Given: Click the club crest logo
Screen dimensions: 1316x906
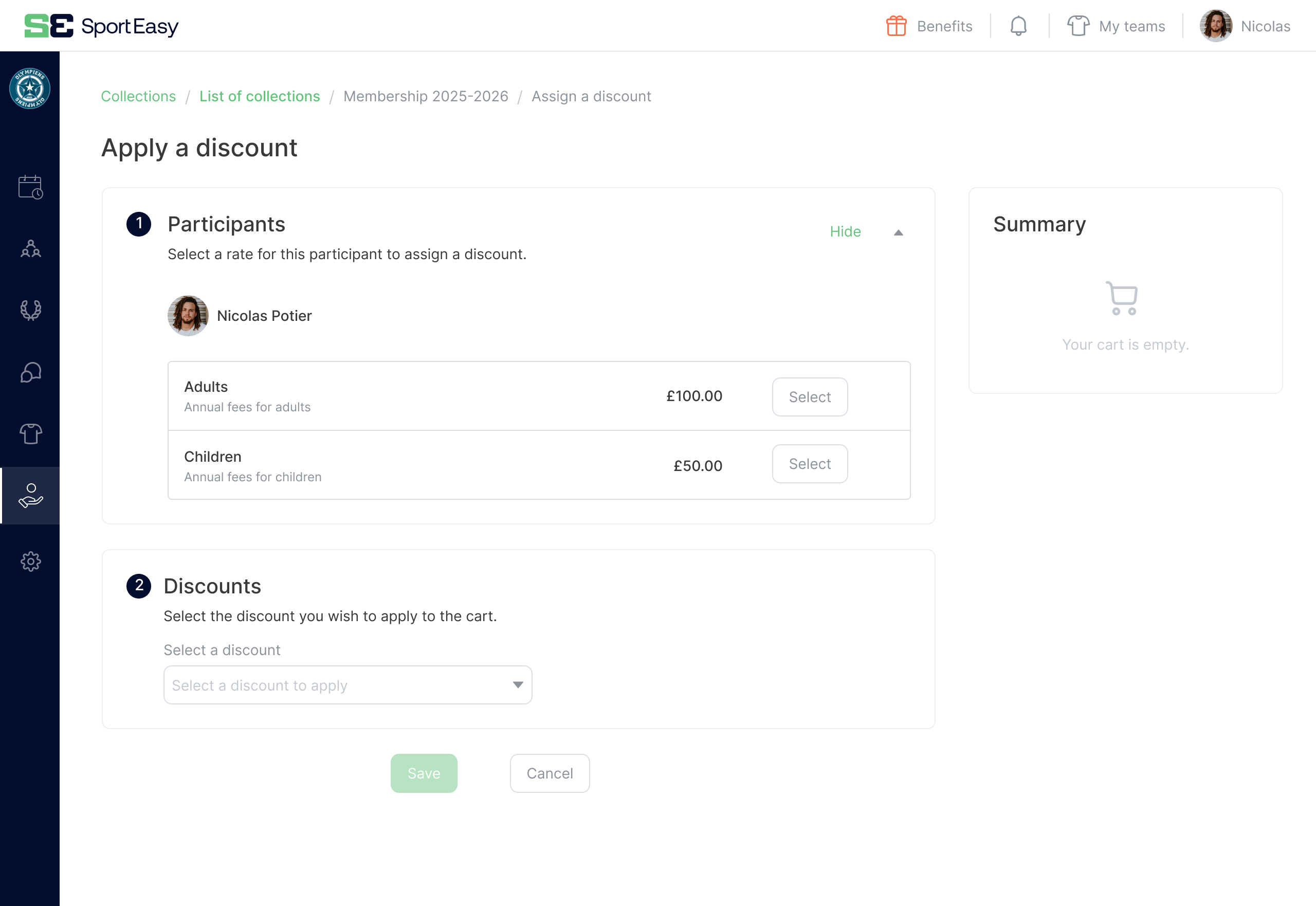Looking at the screenshot, I should tap(30, 88).
